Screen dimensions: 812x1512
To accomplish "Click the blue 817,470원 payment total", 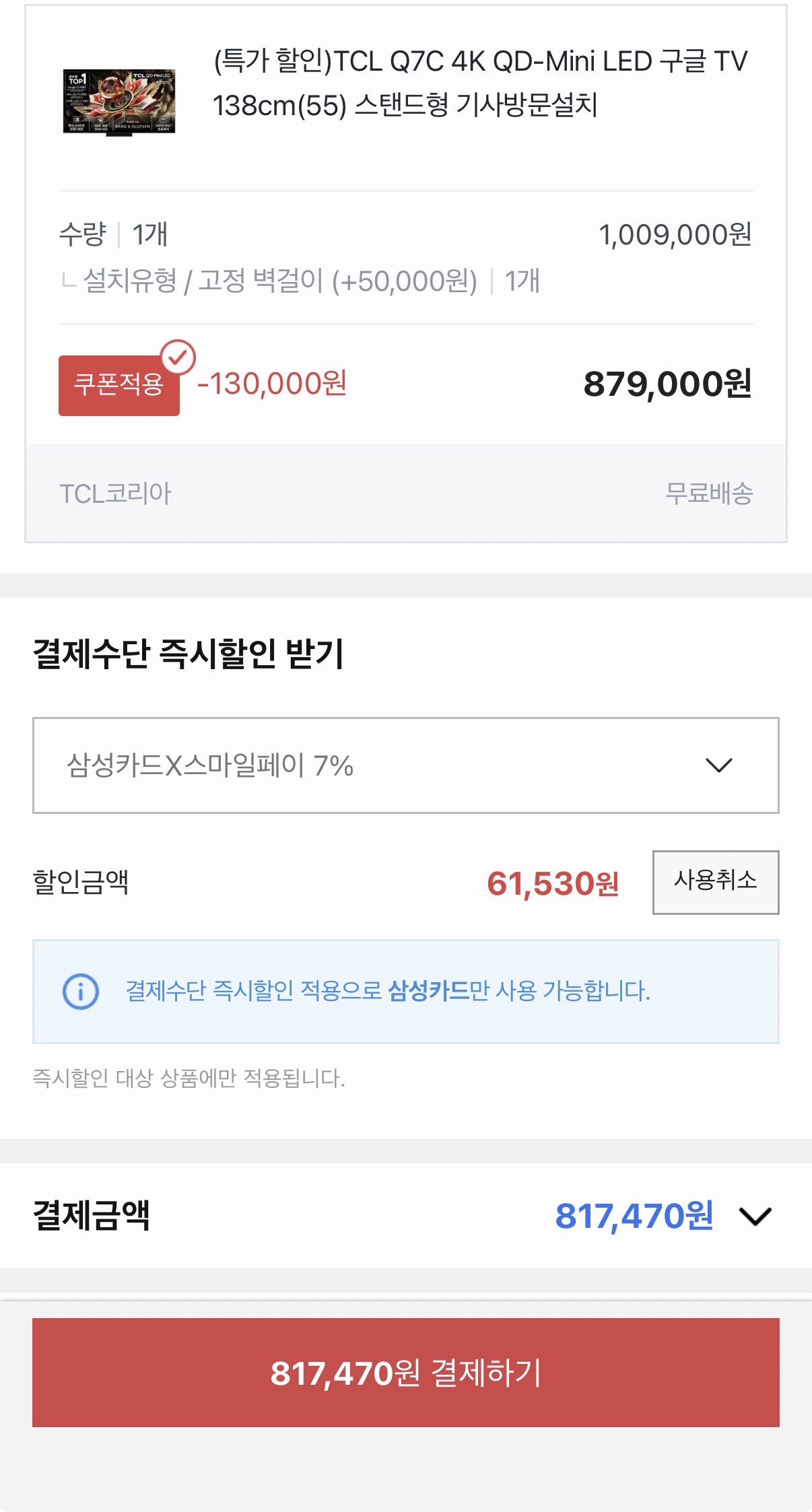I will click(634, 1216).
